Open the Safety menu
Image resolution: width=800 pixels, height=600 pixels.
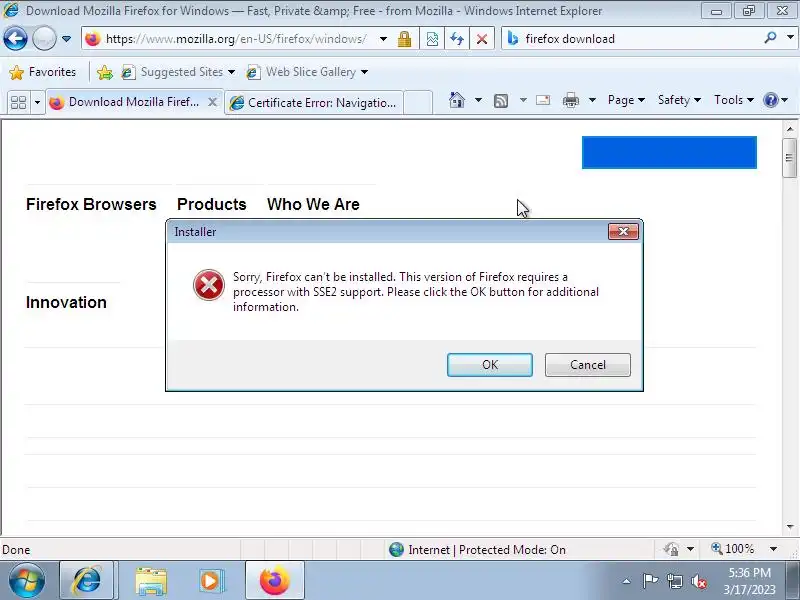click(x=679, y=100)
